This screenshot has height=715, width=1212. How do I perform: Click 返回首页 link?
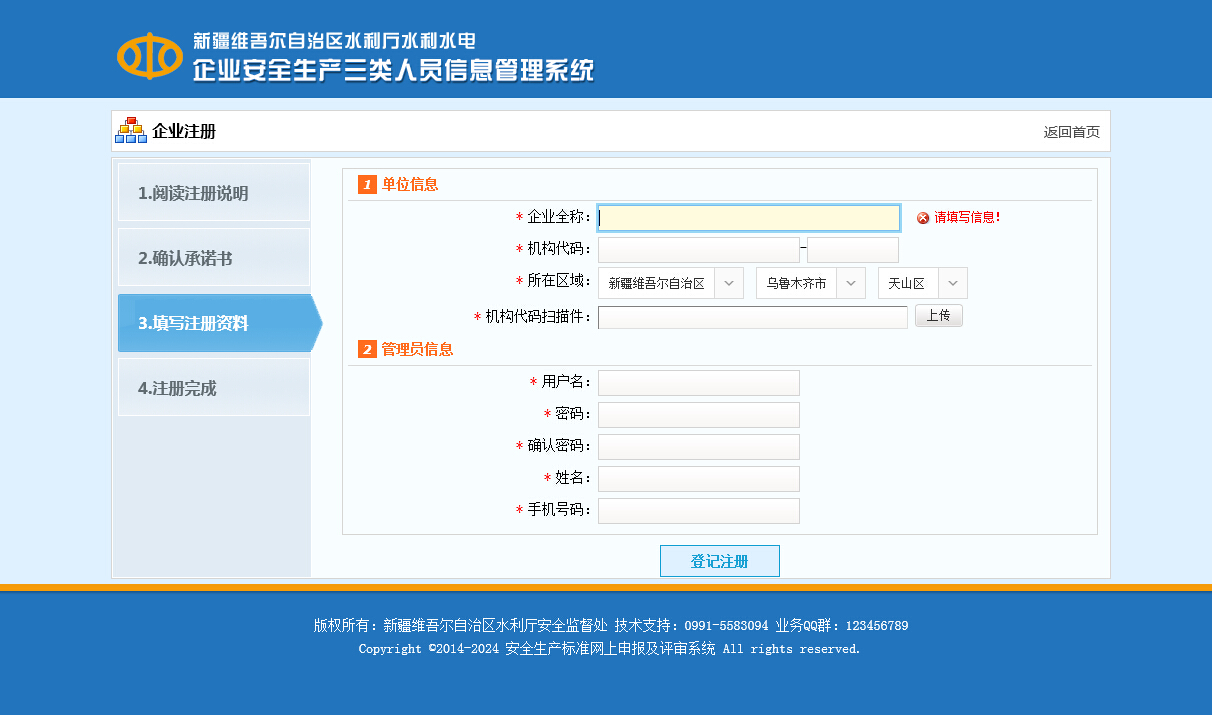click(1071, 132)
